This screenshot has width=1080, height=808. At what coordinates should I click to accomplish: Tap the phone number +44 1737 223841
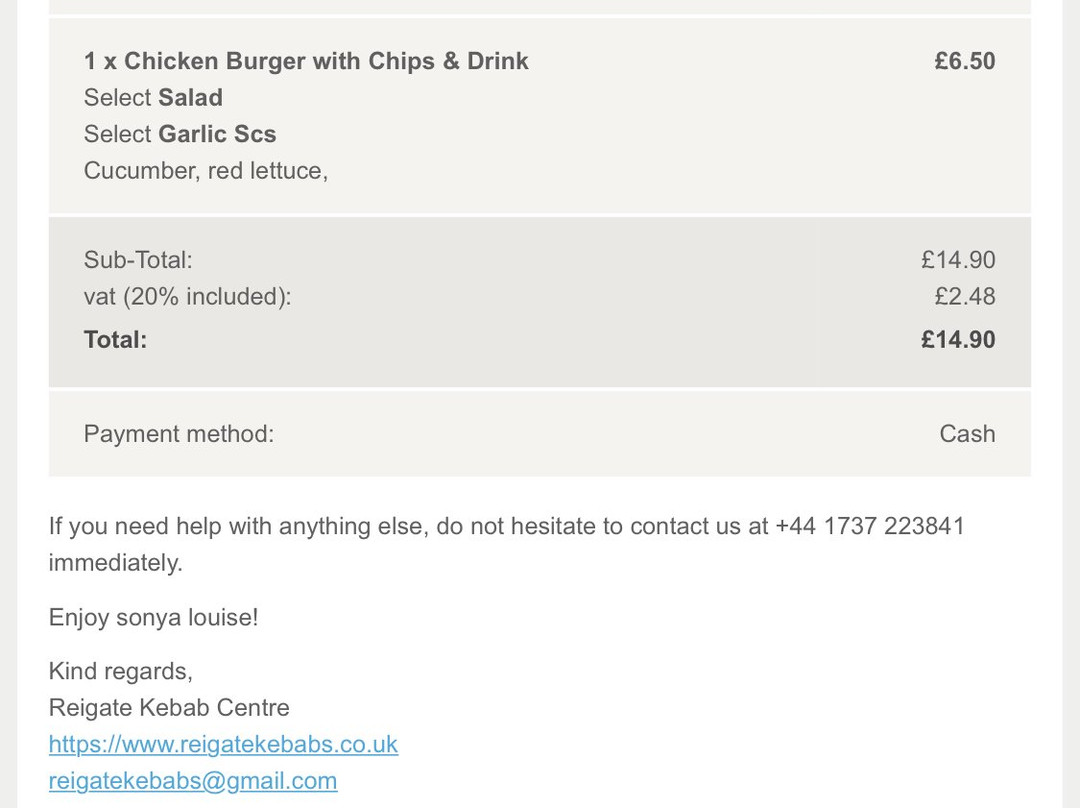(x=870, y=526)
